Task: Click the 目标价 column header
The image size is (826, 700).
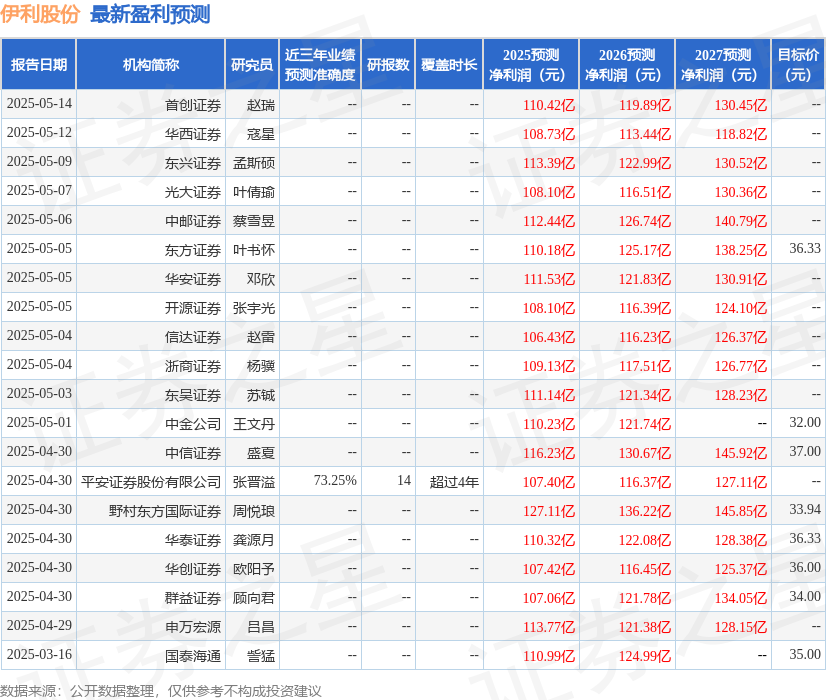Action: point(798,64)
